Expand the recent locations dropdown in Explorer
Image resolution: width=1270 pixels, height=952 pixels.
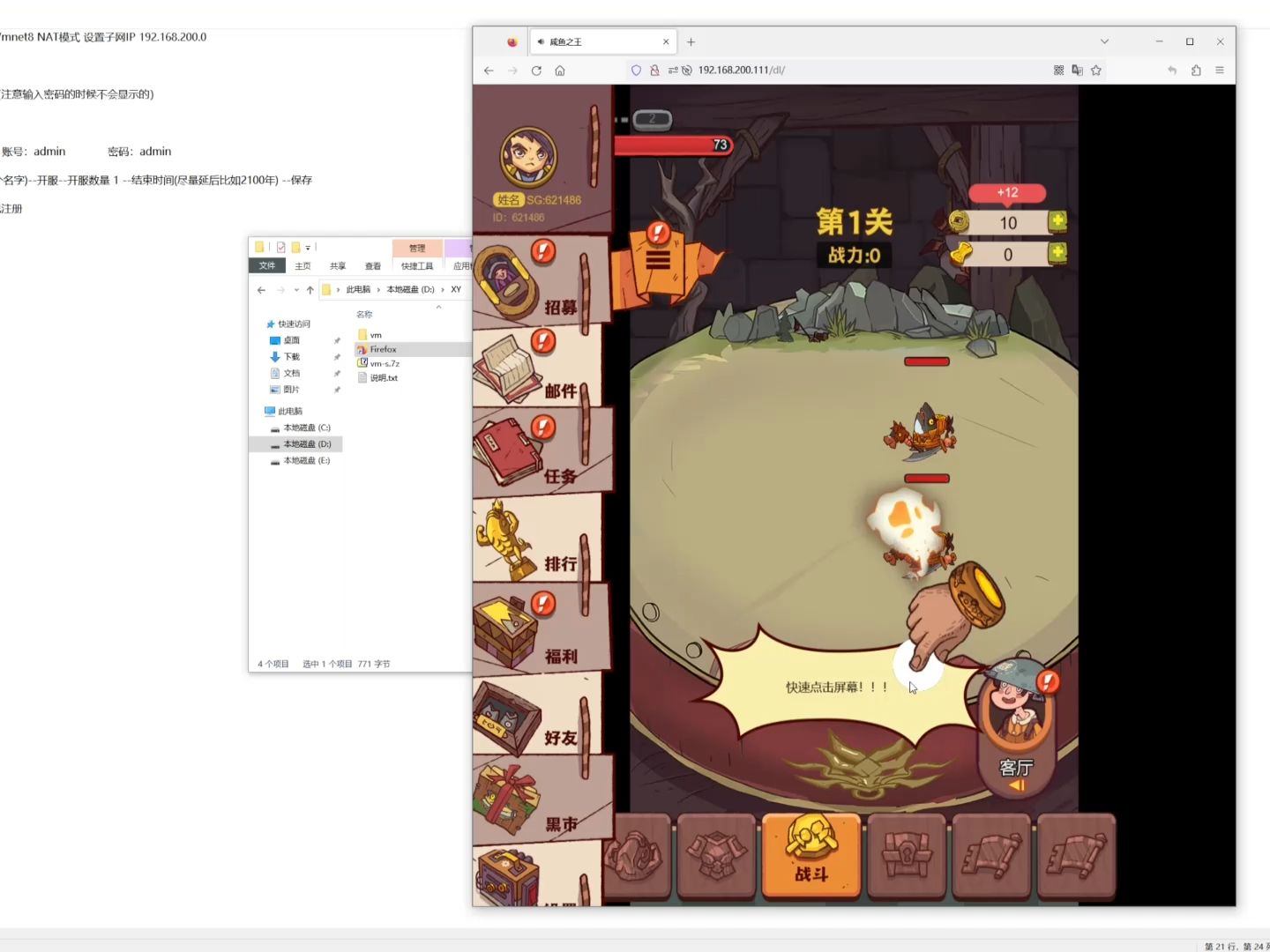coord(296,289)
